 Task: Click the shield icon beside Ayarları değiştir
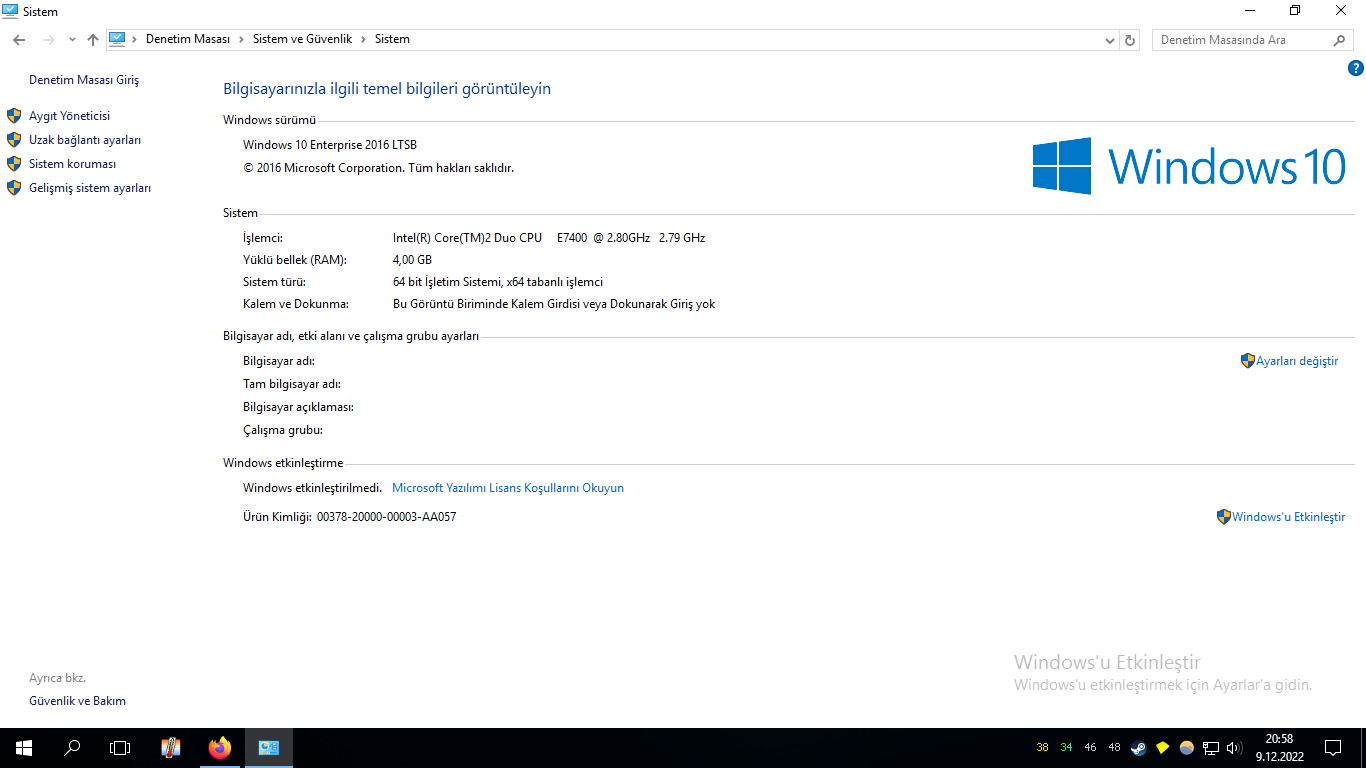click(1248, 361)
